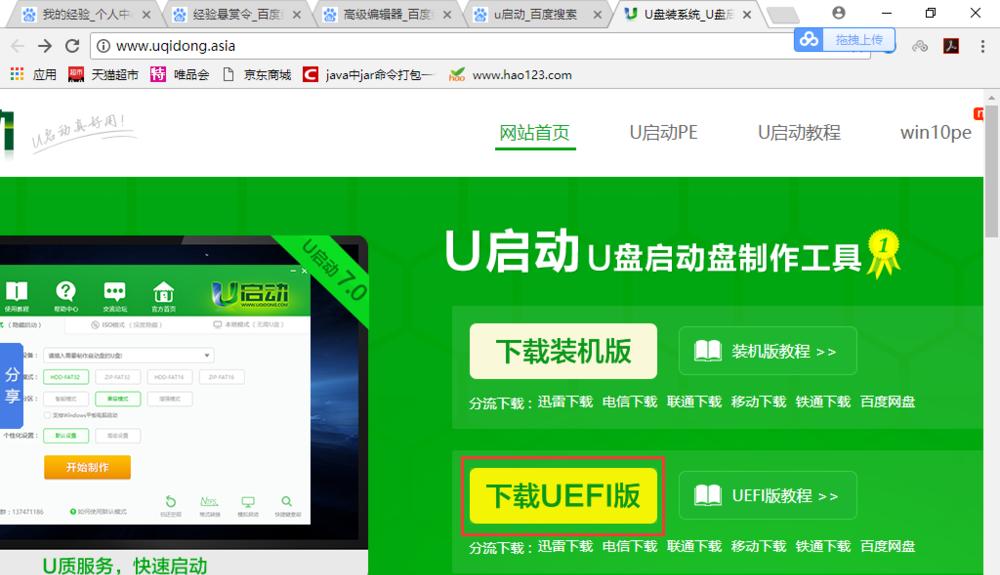Open the 装机版教程 tutorial button
The image size is (1000, 575).
768,351
